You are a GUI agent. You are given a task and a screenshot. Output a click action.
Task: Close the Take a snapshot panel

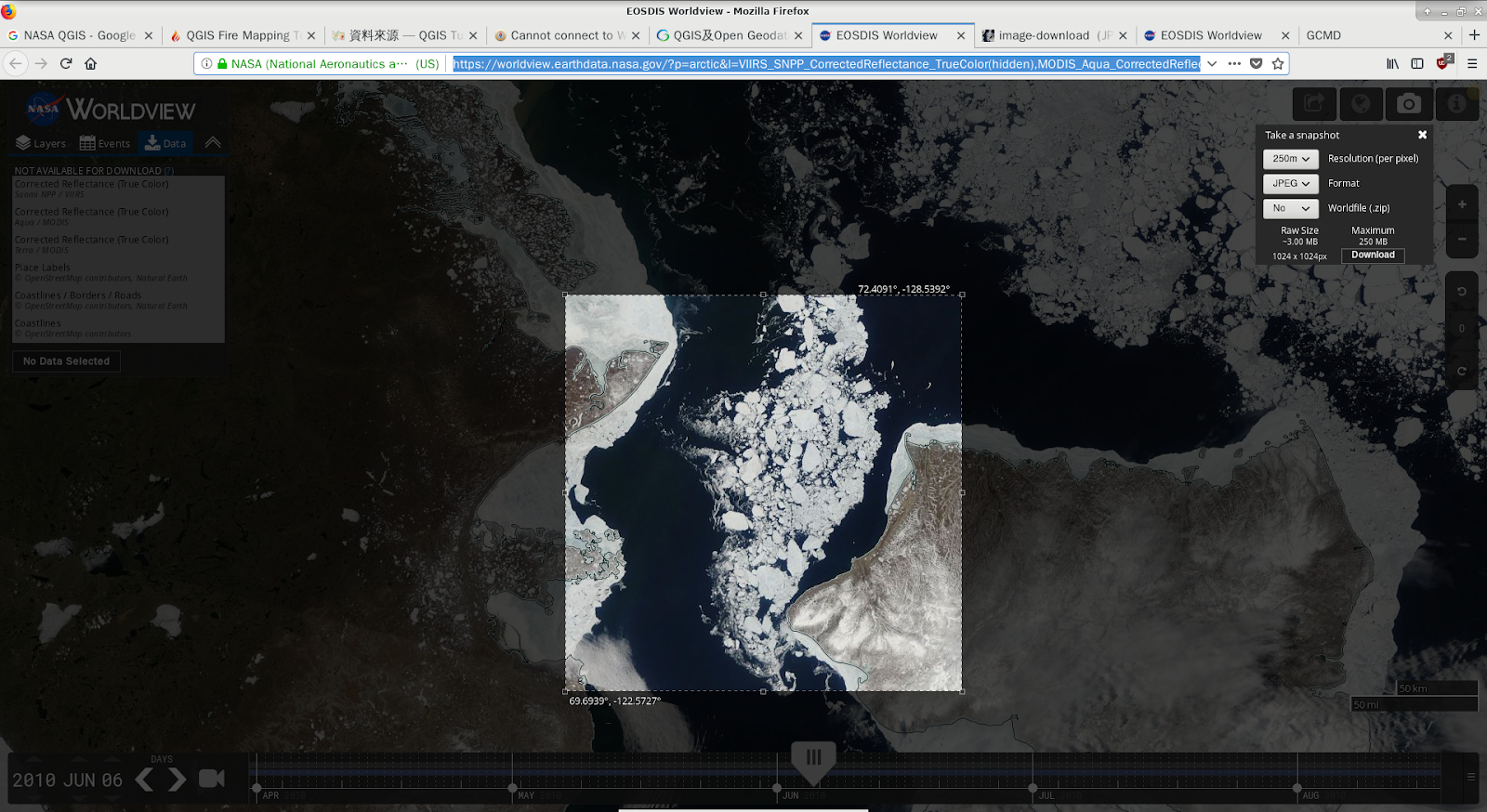pos(1422,135)
